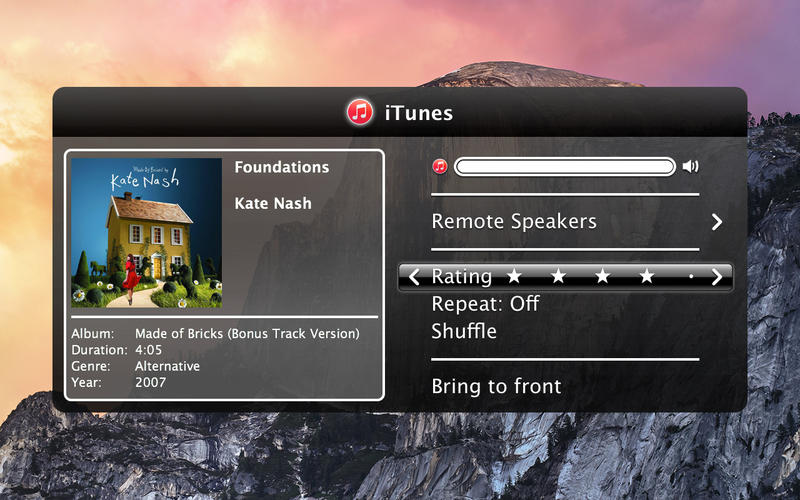Viewport: 800px width, 500px height.
Task: Increase rating with the right arrow
Action: coord(717,277)
